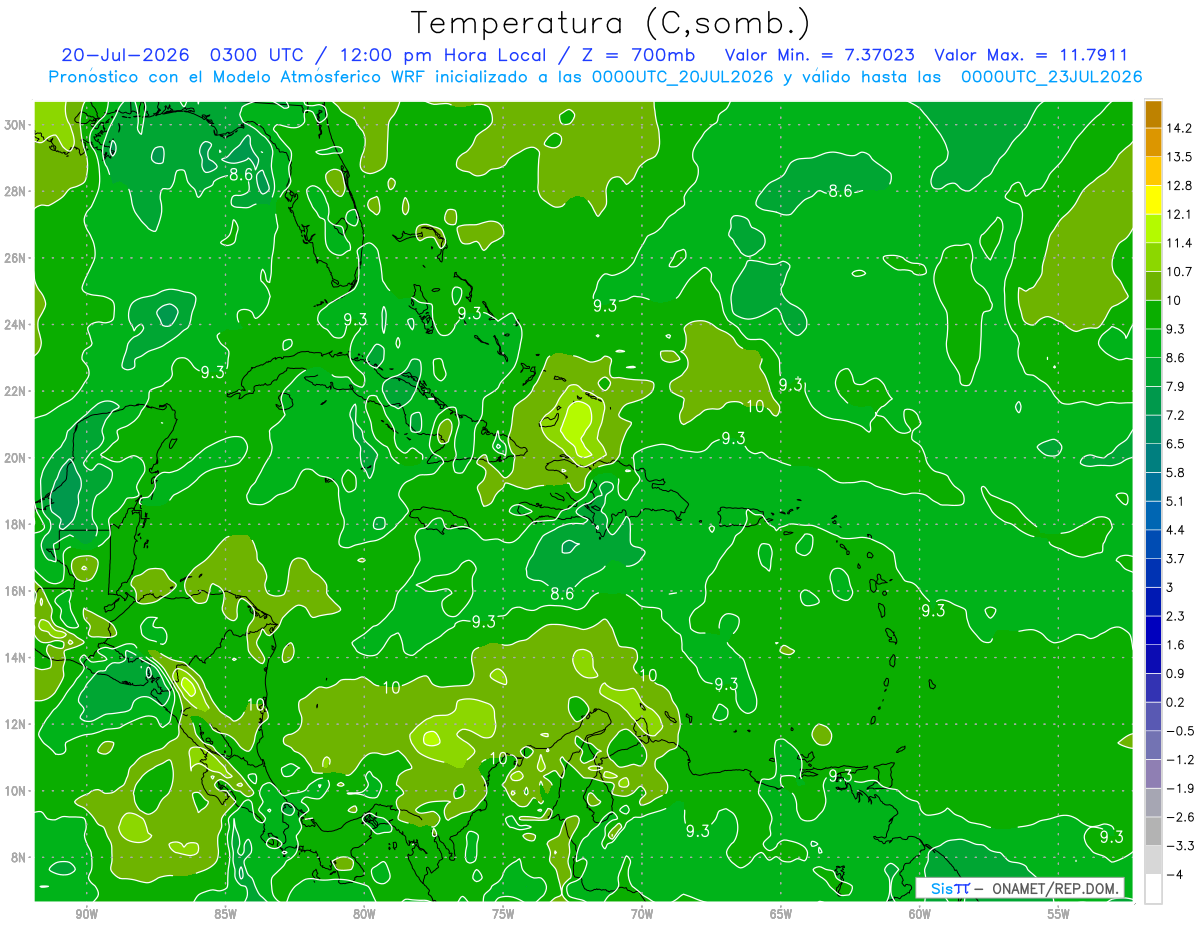
Task: Click the '24N' latitude axis label
Action: click(16, 324)
